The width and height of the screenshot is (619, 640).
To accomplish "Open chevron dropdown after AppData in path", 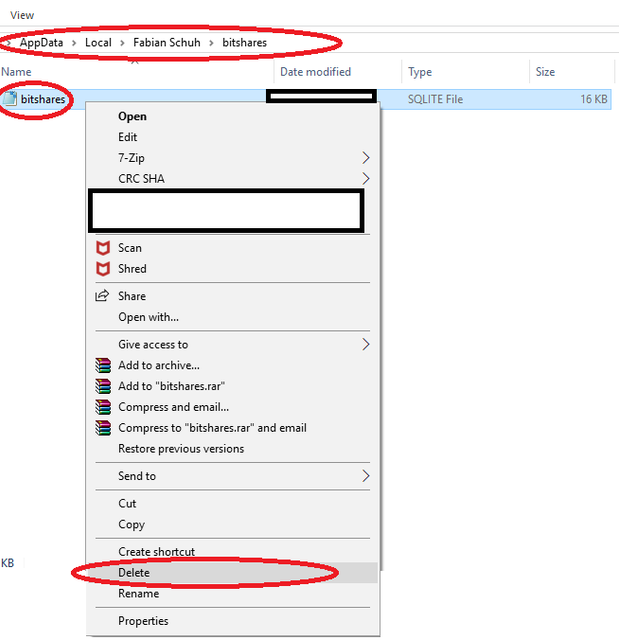I will point(74,43).
